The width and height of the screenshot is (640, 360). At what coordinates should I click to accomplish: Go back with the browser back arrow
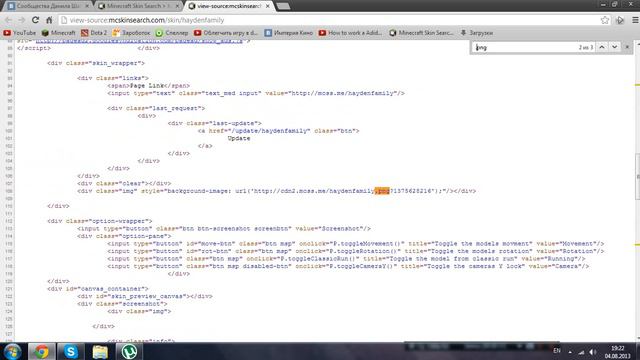[8, 20]
